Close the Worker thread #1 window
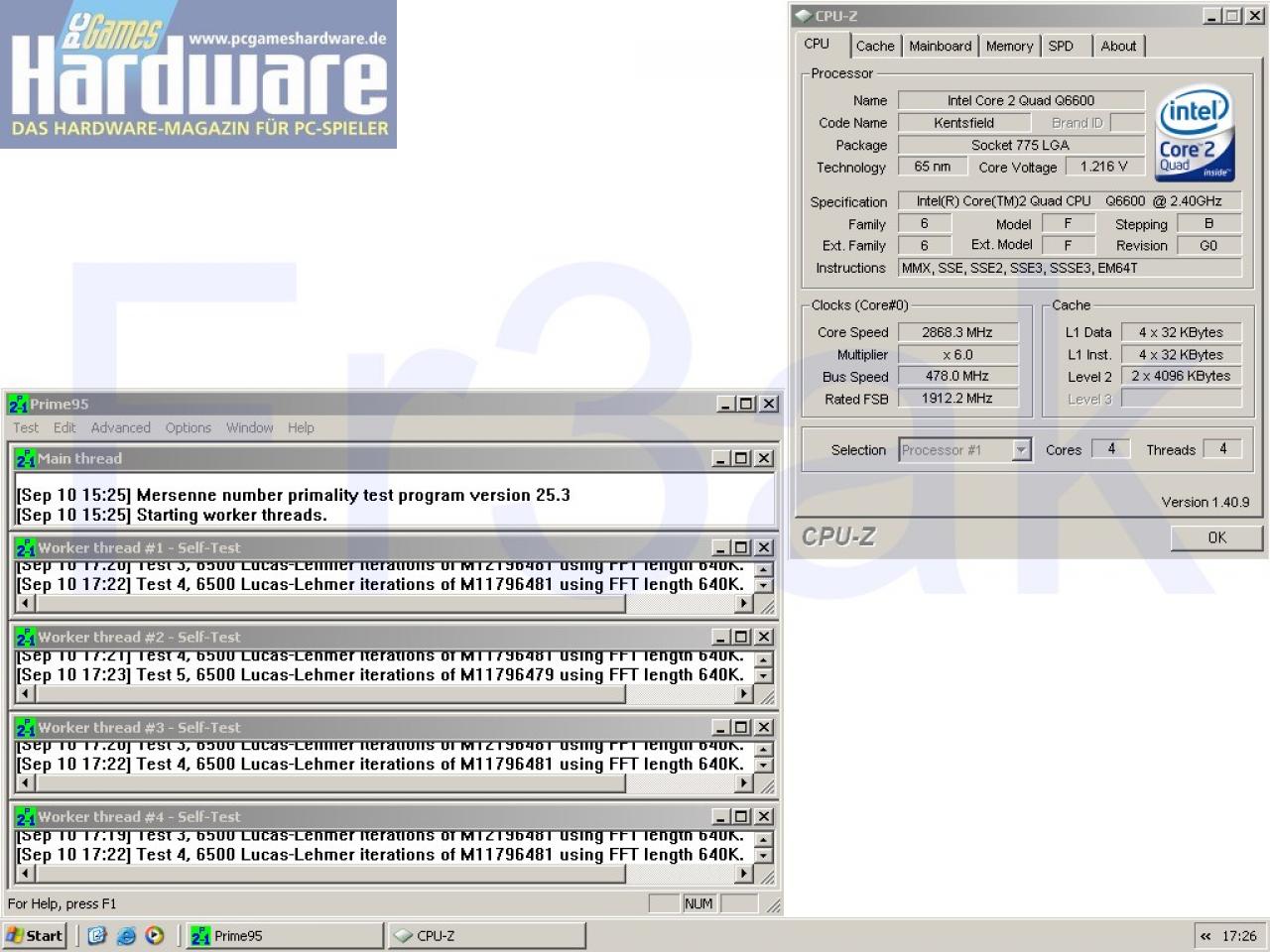This screenshot has width=1270, height=952. click(764, 547)
